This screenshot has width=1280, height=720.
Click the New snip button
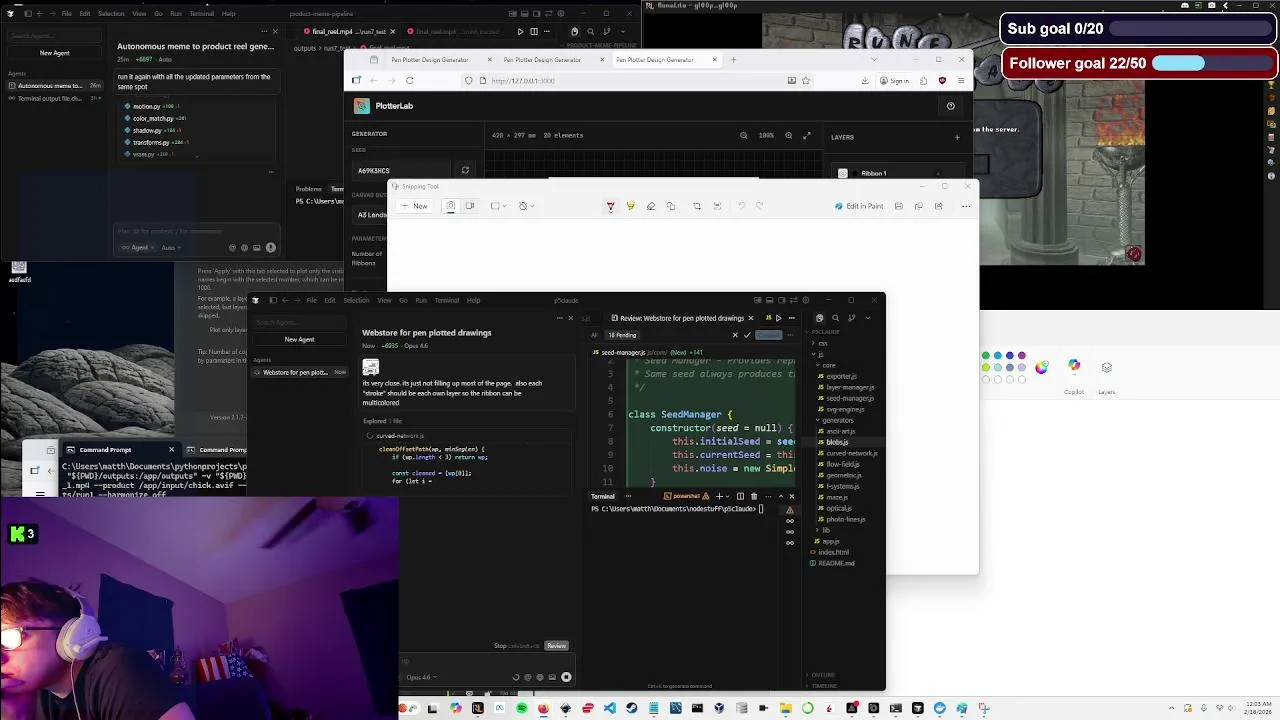click(x=414, y=206)
